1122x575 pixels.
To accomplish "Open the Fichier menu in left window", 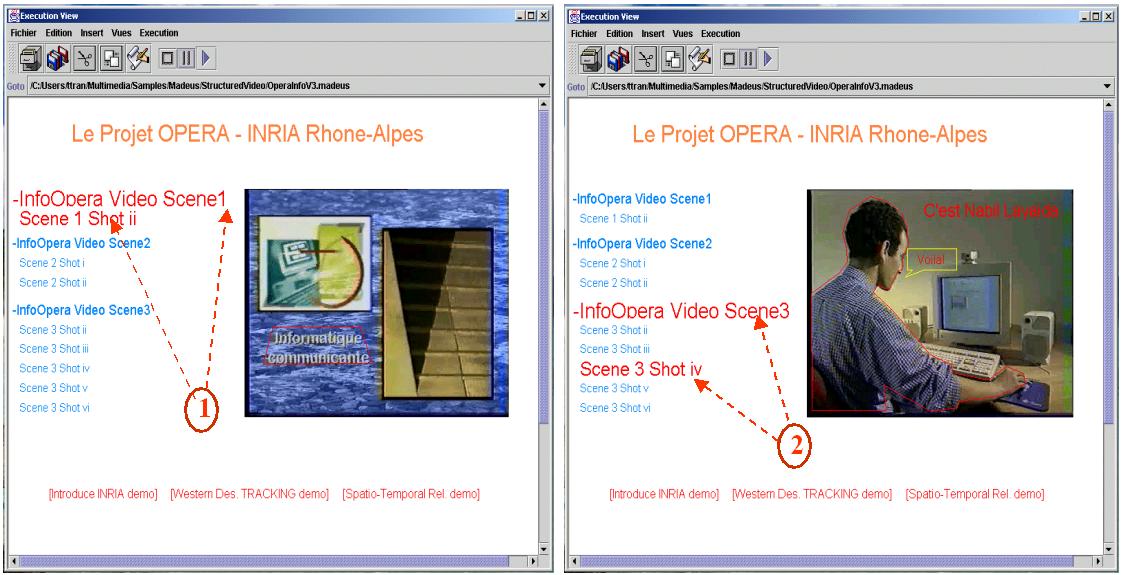I will [x=24, y=33].
